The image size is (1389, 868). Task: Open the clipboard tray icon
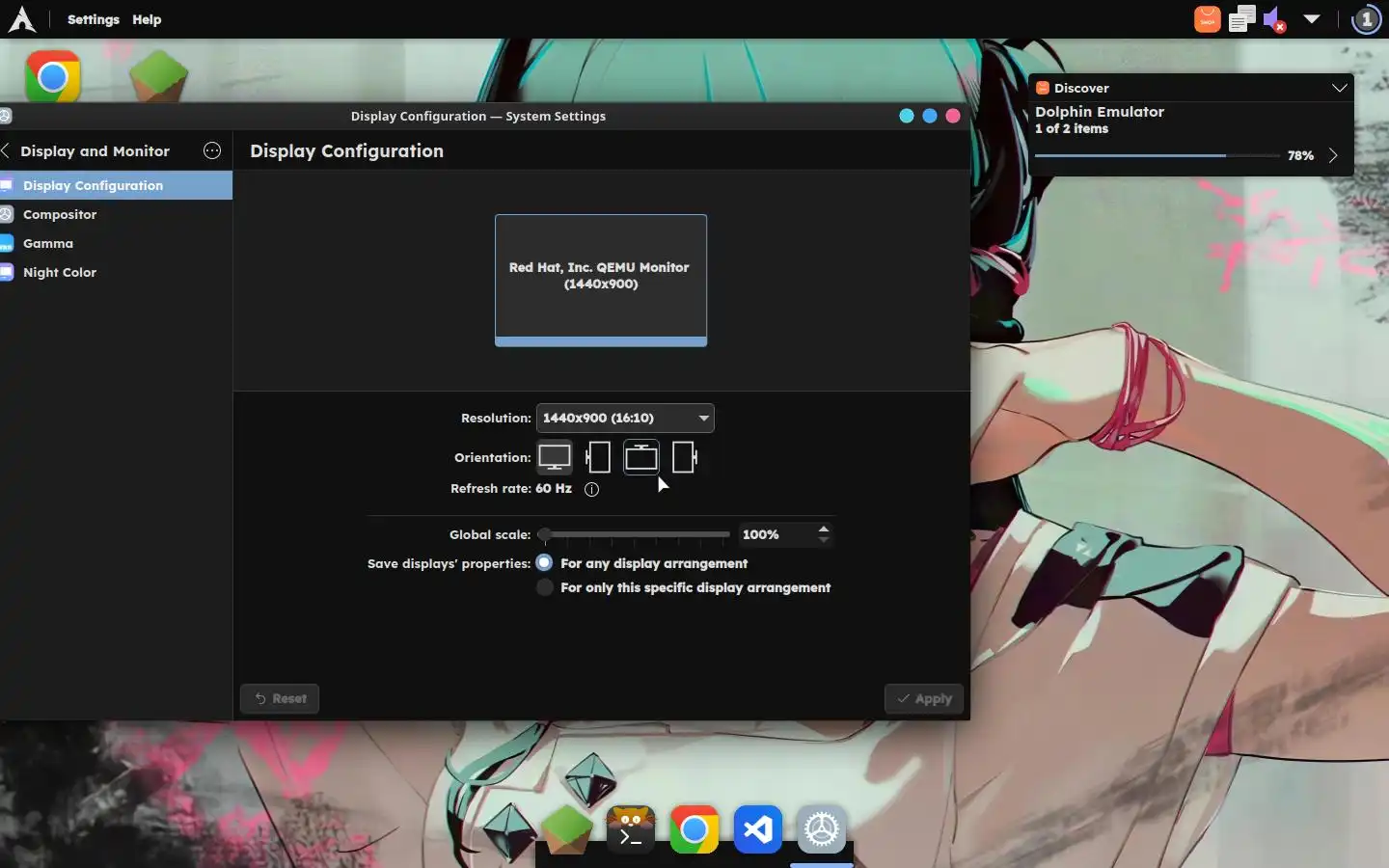(1241, 19)
